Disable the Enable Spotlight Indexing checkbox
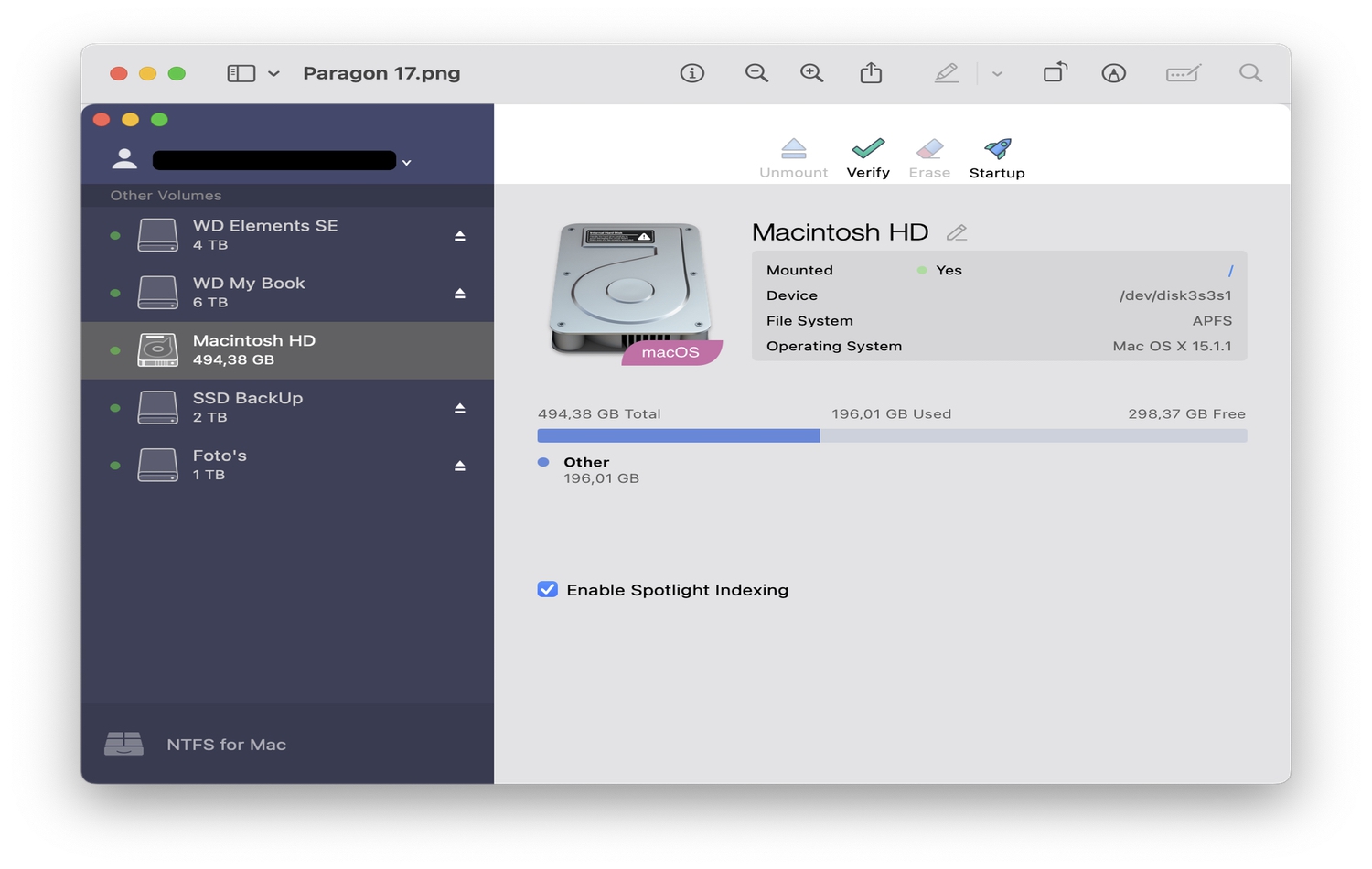This screenshot has width=1372, height=869. click(x=547, y=589)
